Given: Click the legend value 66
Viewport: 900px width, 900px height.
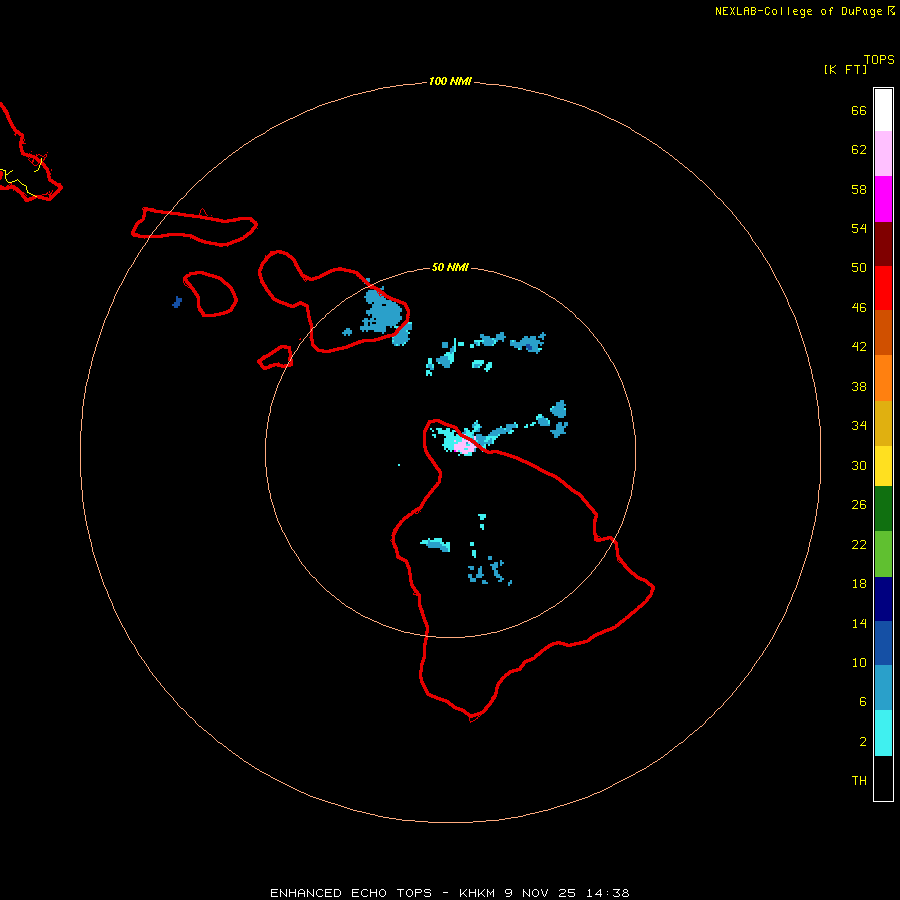Looking at the screenshot, I should click(859, 111).
